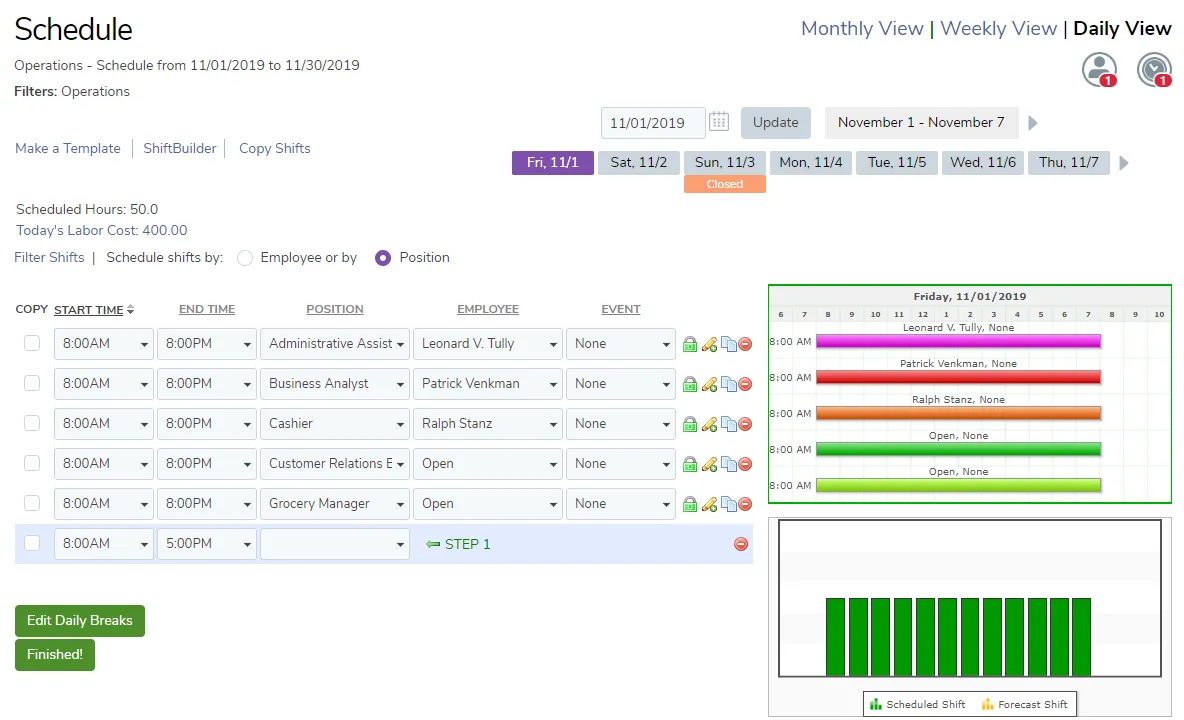Image resolution: width=1184 pixels, height=720 pixels.
Task: Check copy box for Customer Relations shift
Action: (32, 463)
